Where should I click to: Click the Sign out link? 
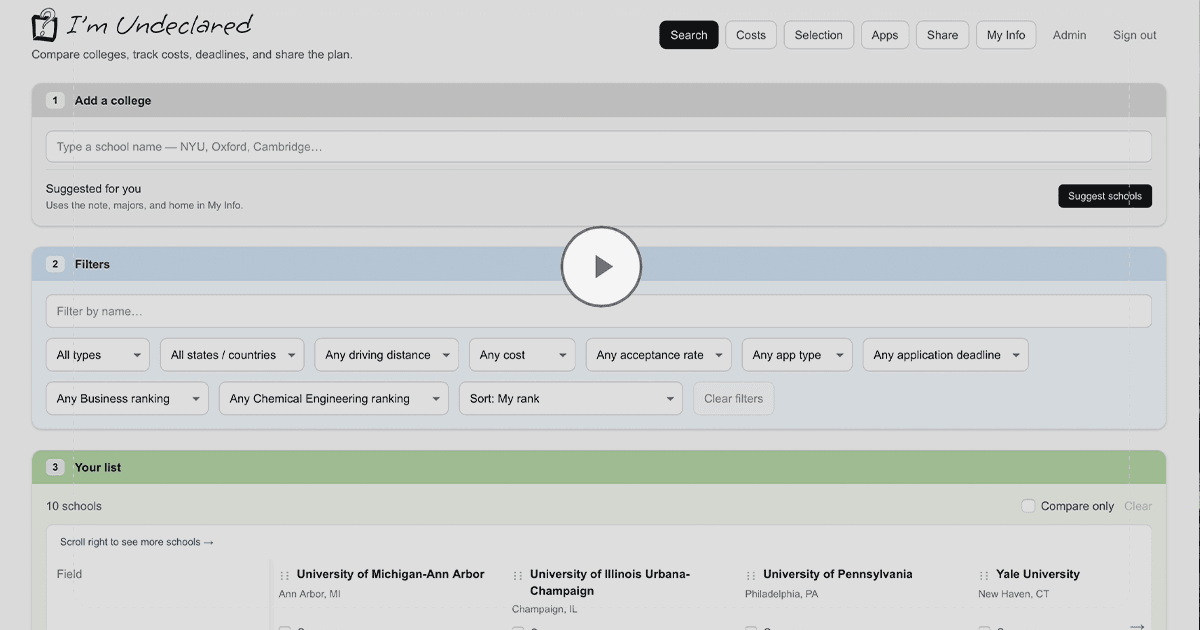1135,35
